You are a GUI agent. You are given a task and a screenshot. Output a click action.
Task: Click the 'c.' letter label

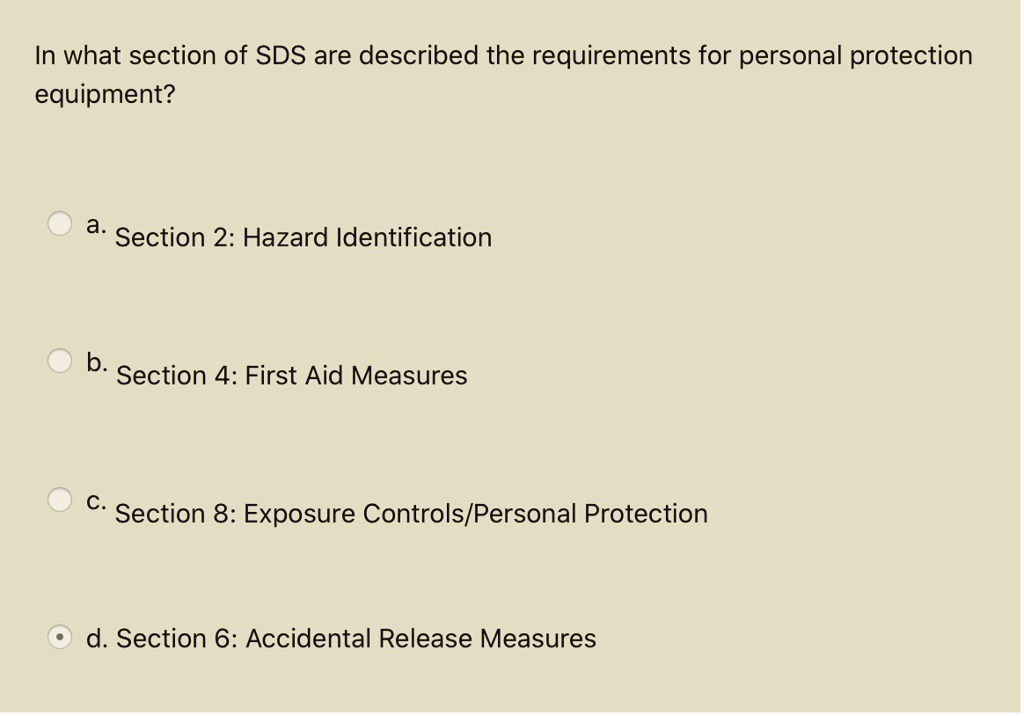tap(97, 499)
